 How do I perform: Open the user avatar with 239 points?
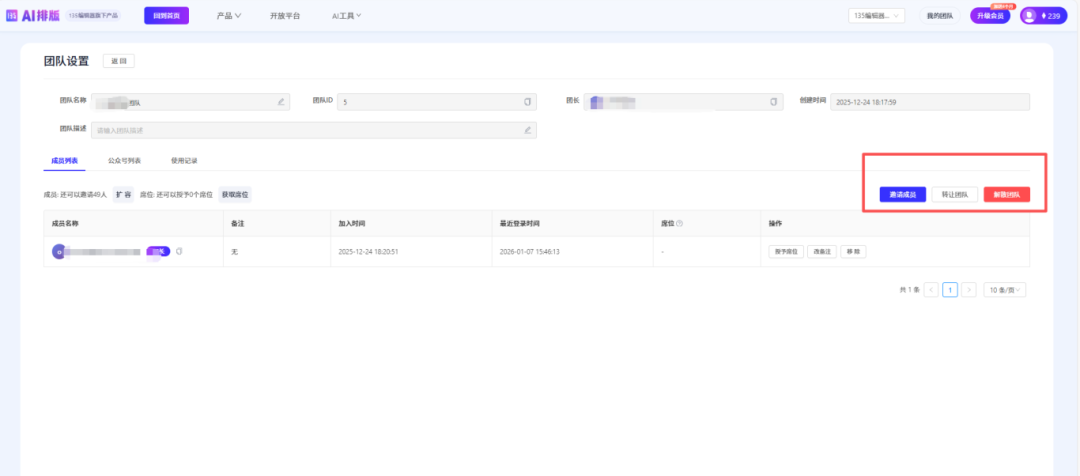1043,15
